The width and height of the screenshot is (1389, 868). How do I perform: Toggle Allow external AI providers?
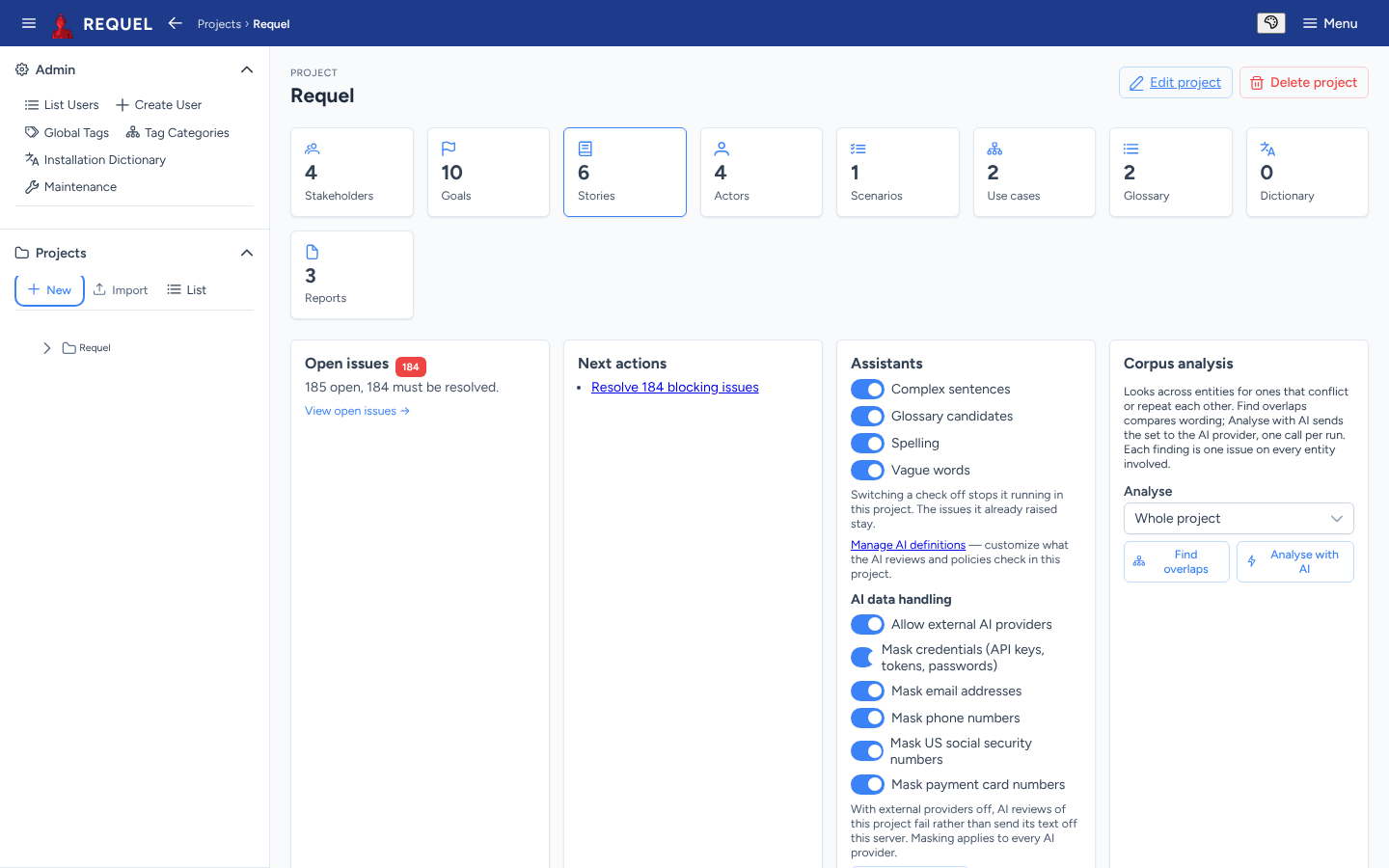tap(867, 625)
